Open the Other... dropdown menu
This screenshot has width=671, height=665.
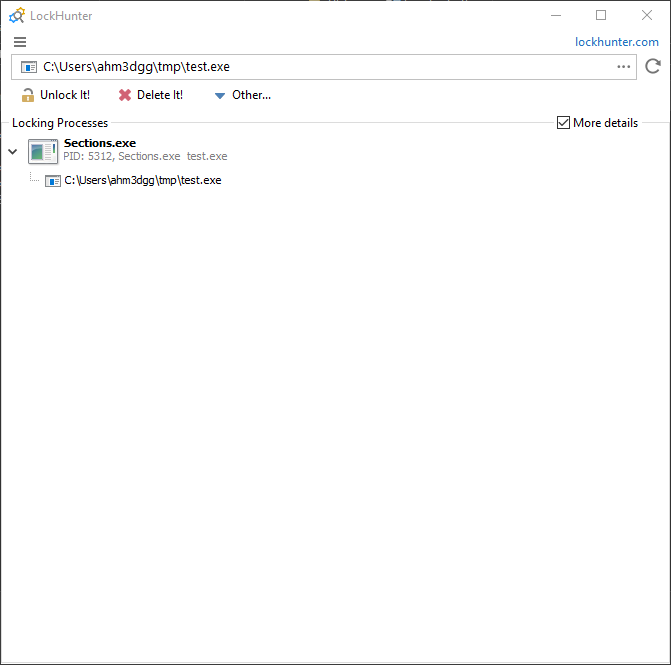click(x=242, y=95)
